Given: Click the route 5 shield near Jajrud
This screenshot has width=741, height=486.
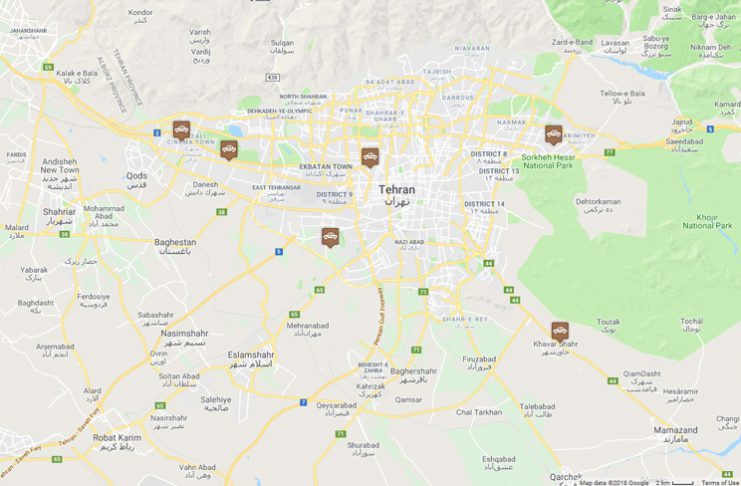Looking at the screenshot, I should (x=710, y=129).
